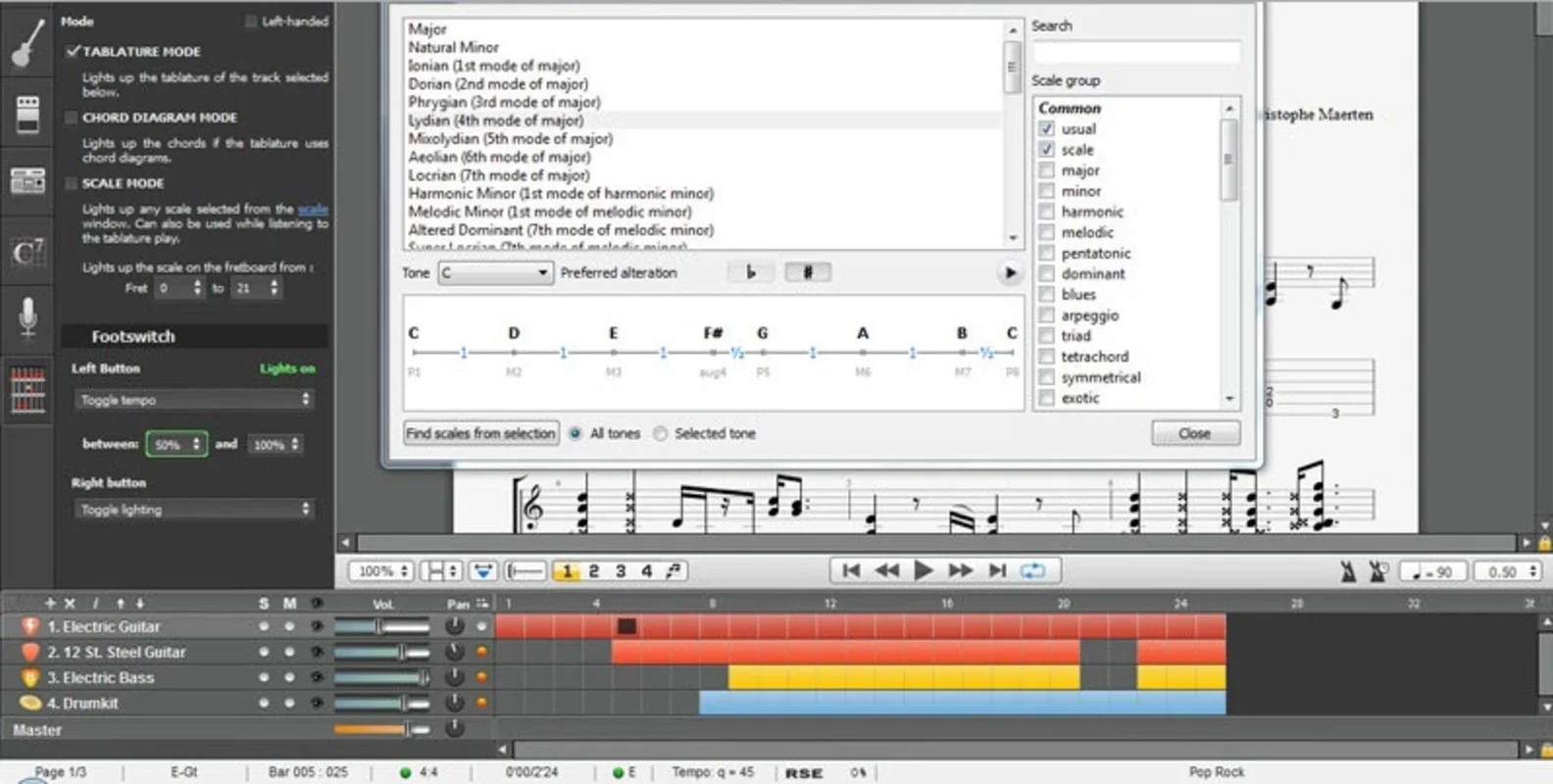Select 'Harmonic Minor' scale in list
Image resolution: width=1553 pixels, height=784 pixels.
click(560, 194)
